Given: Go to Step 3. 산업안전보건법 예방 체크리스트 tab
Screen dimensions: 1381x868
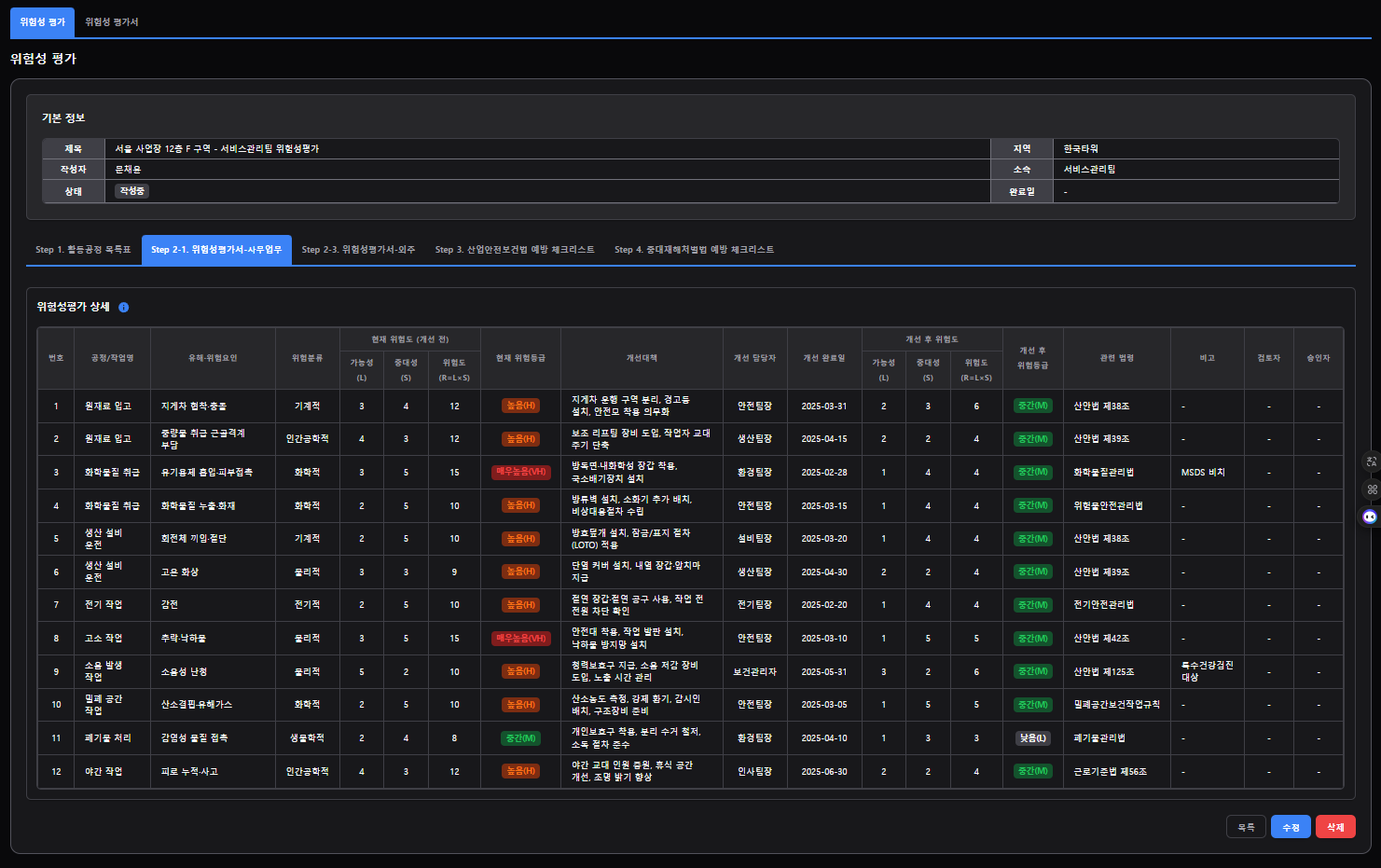Looking at the screenshot, I should click(515, 250).
